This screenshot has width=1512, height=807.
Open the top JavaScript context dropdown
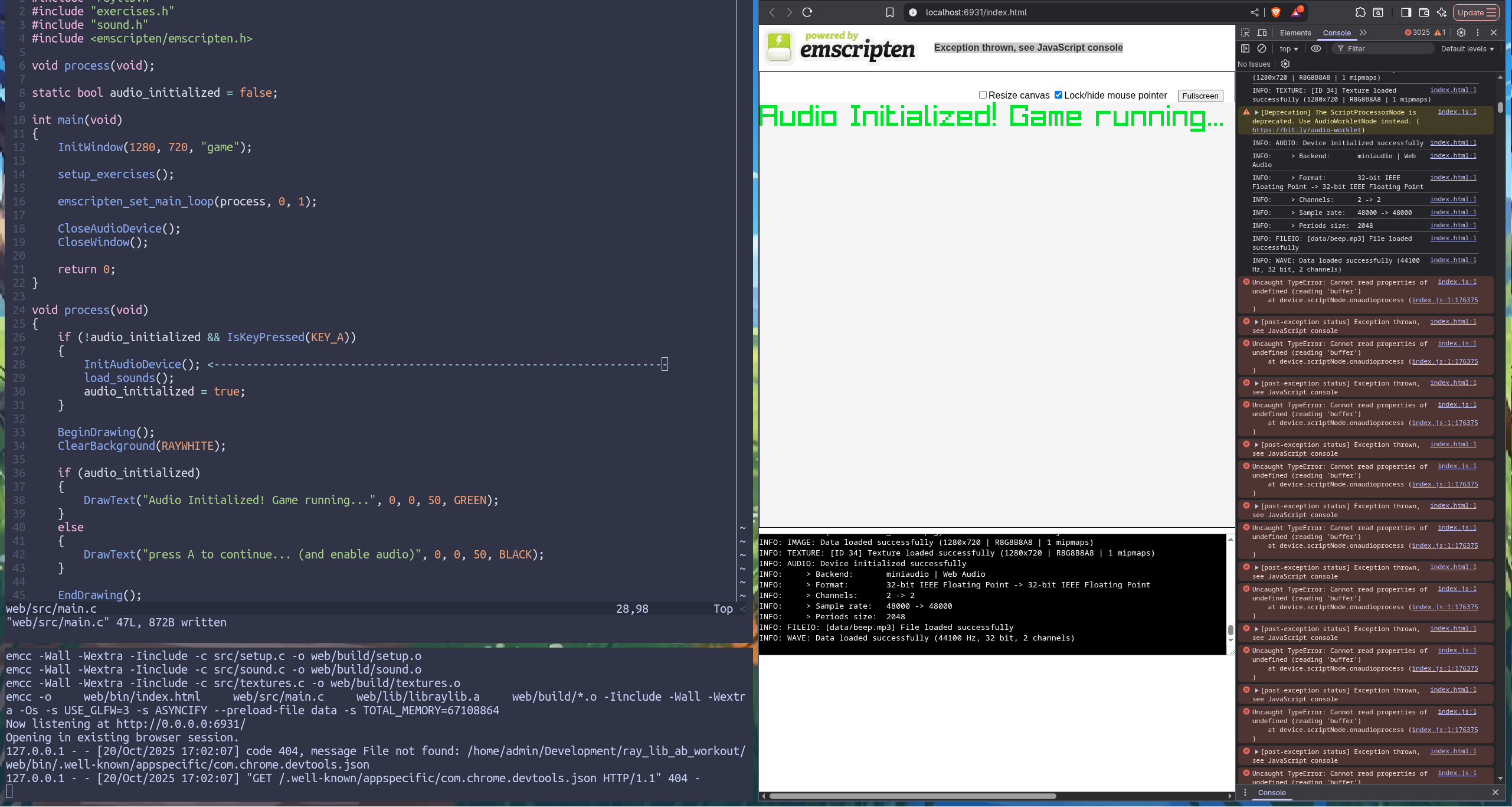(1289, 48)
